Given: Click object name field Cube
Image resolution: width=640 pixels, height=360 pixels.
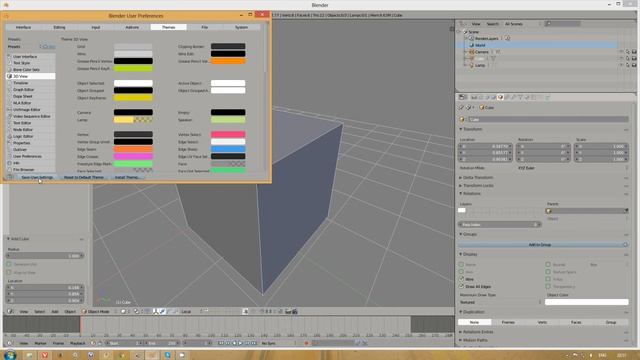Looking at the screenshot, I should tap(548, 119).
